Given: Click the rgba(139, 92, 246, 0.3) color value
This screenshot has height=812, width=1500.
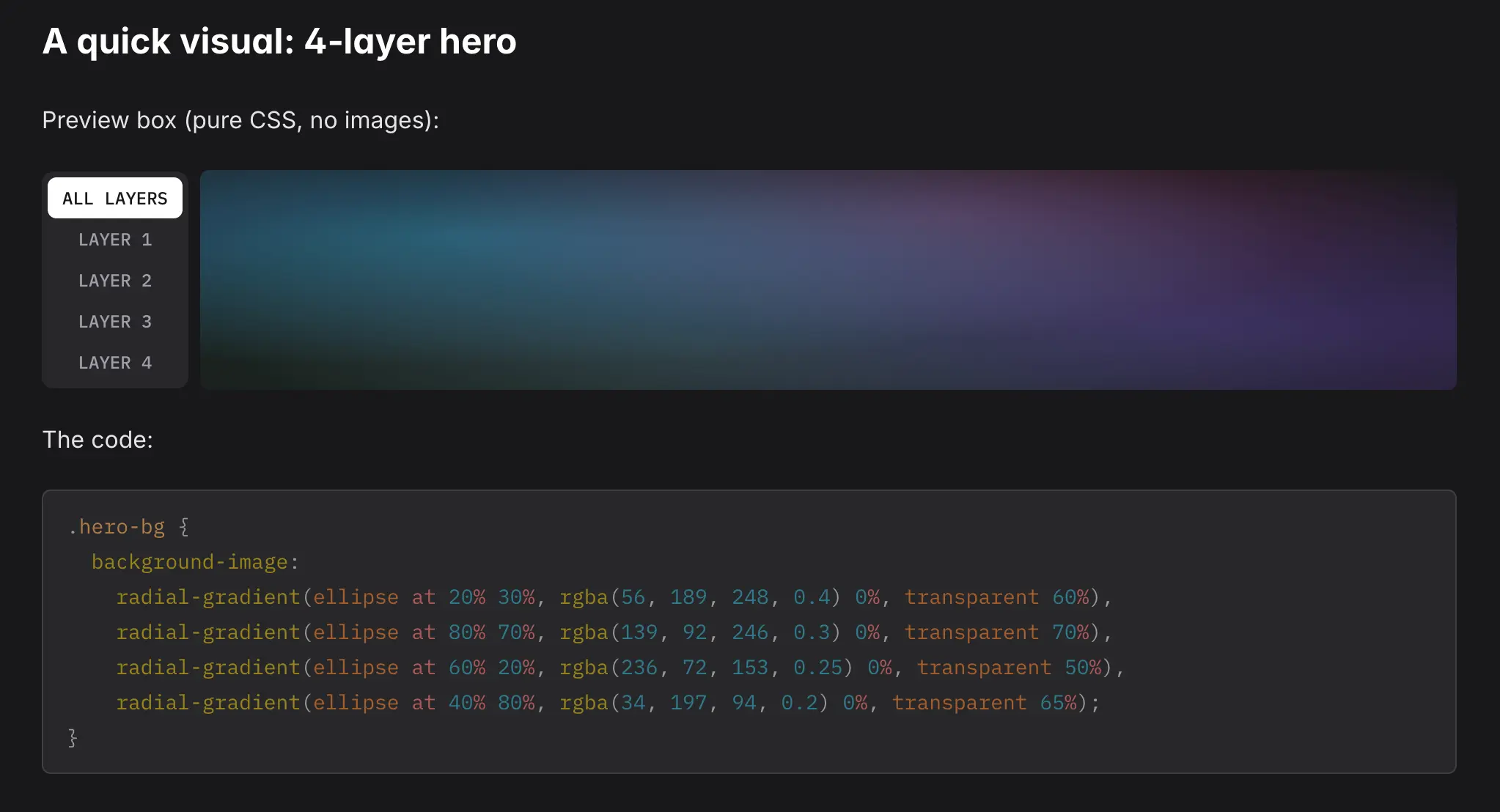Looking at the screenshot, I should 700,632.
